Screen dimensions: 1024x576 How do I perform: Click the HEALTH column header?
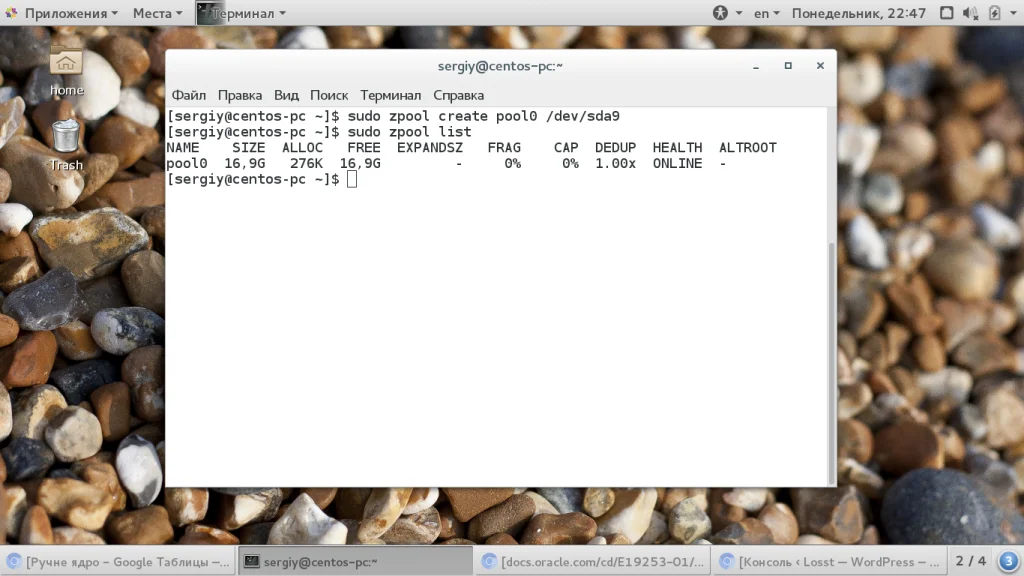677,148
